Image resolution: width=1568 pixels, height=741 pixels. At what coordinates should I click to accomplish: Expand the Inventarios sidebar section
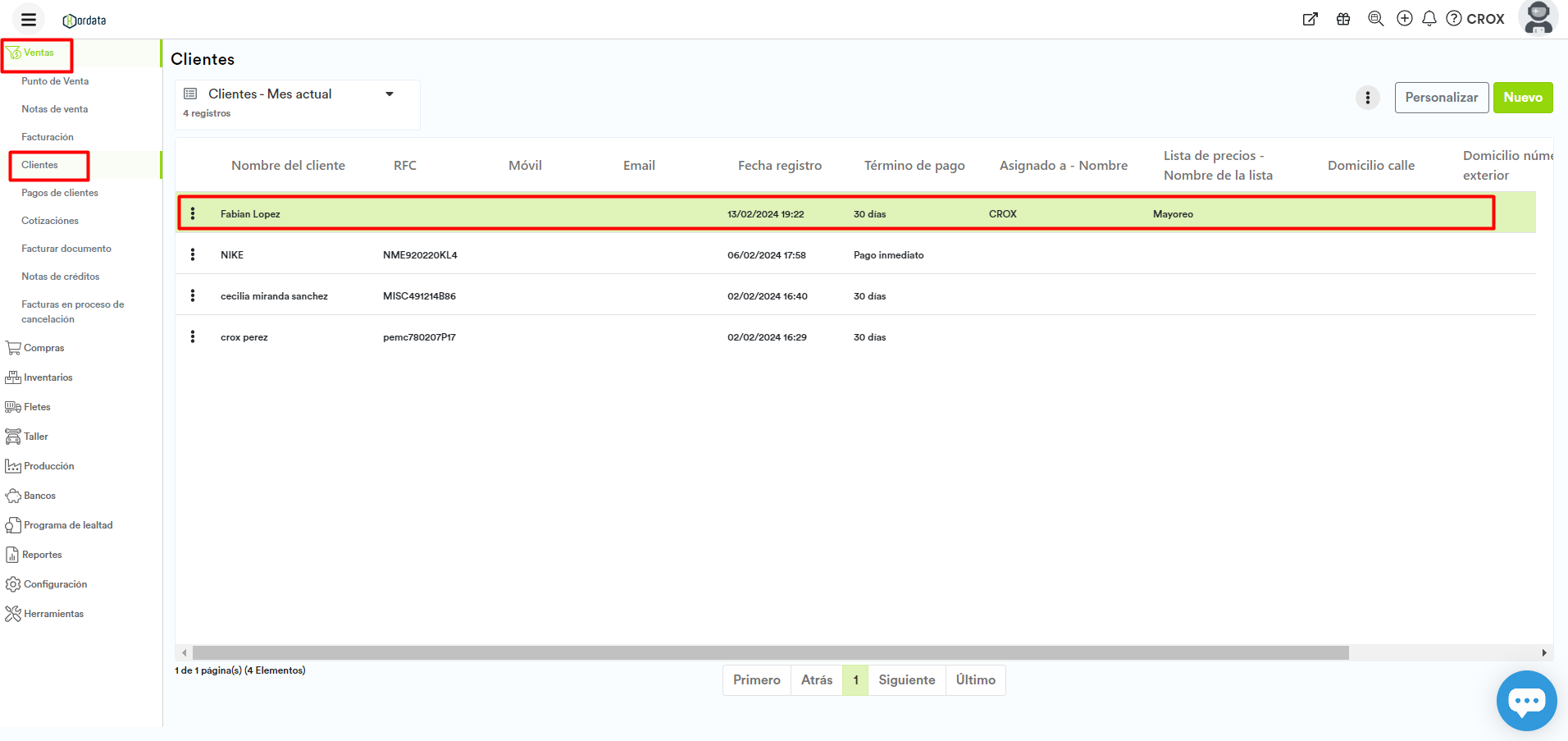tap(48, 377)
